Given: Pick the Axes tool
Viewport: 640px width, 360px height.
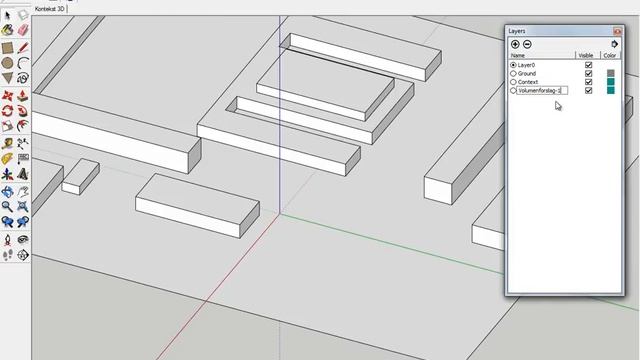Looking at the screenshot, I should click(x=7, y=174).
